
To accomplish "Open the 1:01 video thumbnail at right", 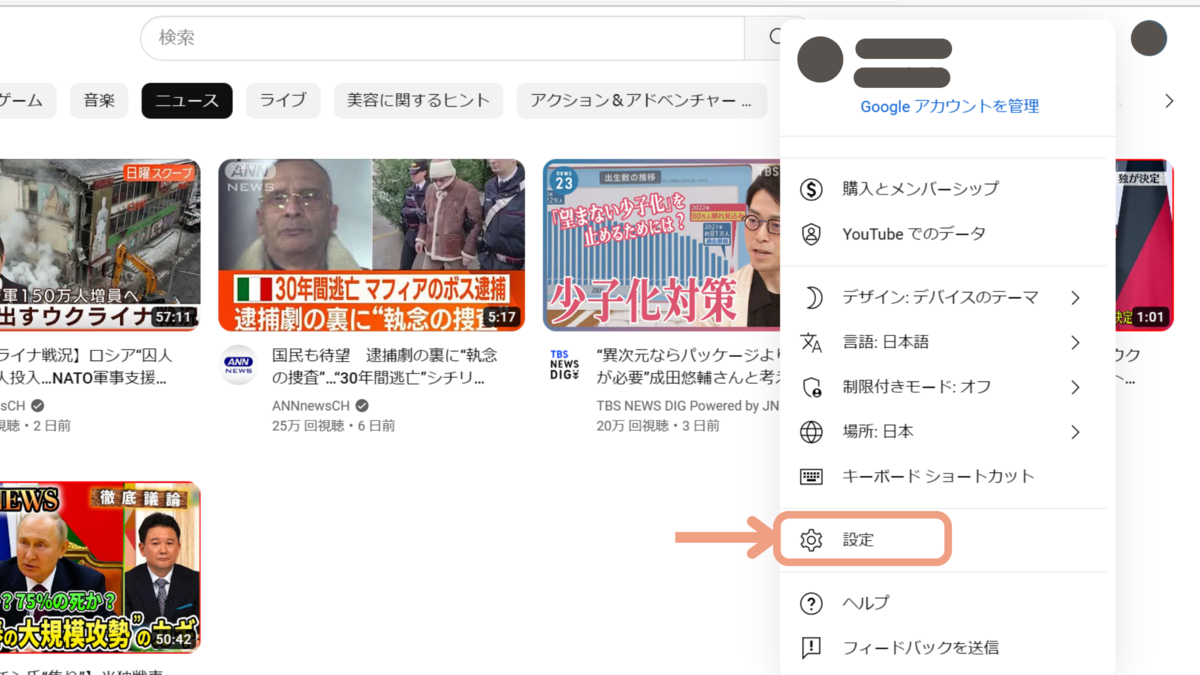I will pos(1144,245).
